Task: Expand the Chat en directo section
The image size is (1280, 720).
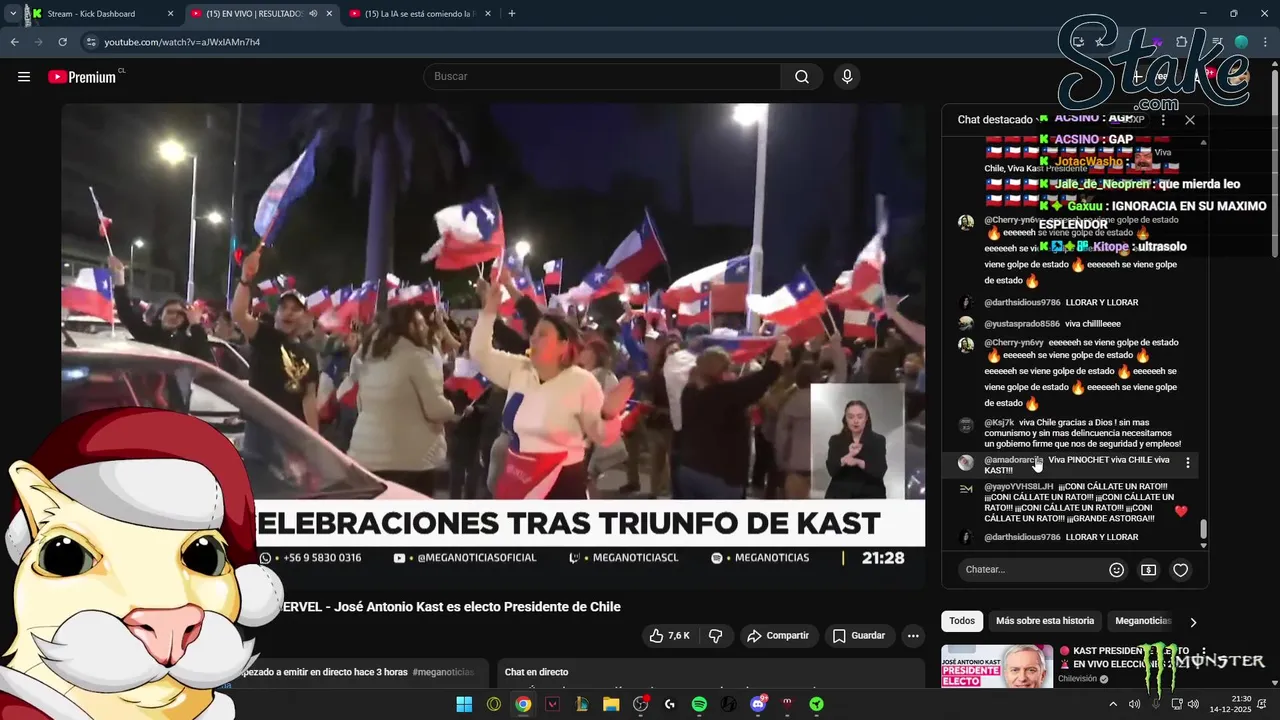Action: coord(712,672)
